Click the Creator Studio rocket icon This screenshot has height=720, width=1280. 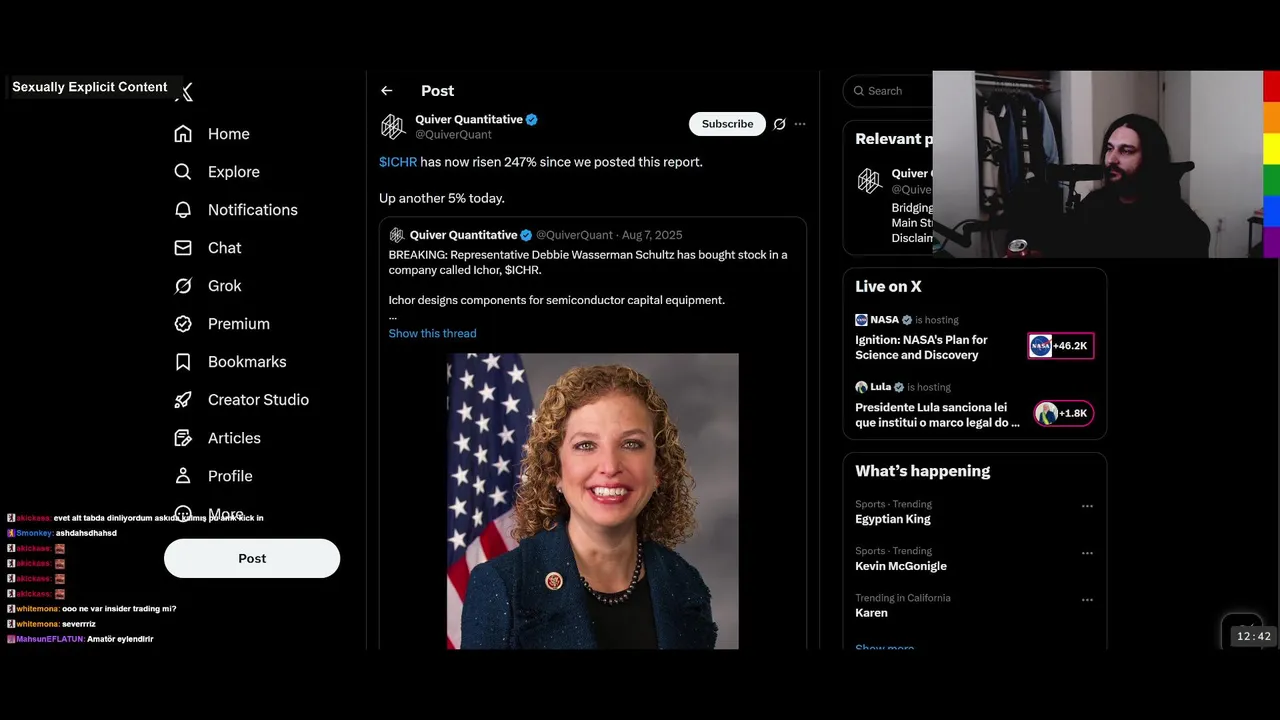tap(183, 400)
